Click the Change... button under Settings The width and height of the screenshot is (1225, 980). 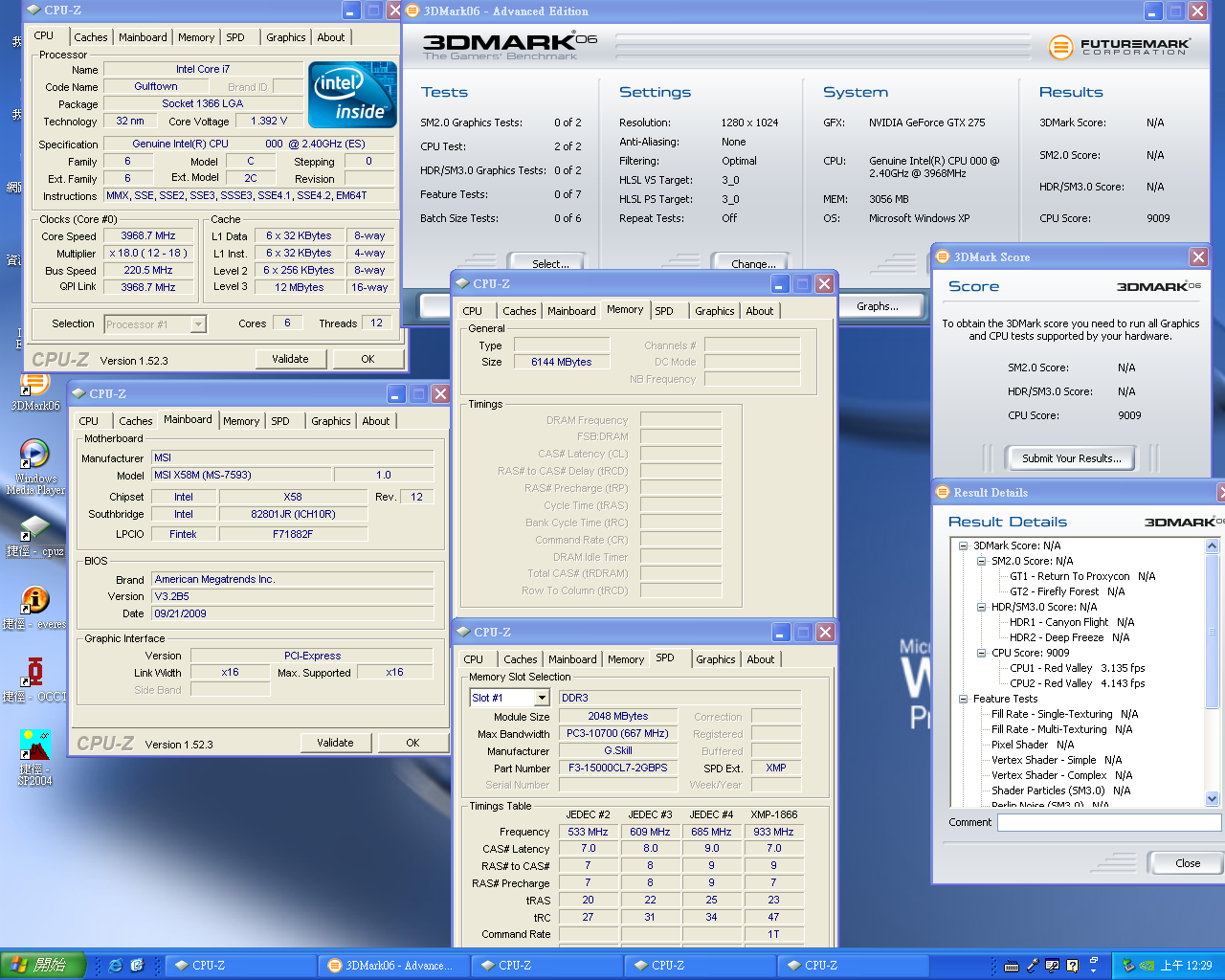[x=753, y=263]
